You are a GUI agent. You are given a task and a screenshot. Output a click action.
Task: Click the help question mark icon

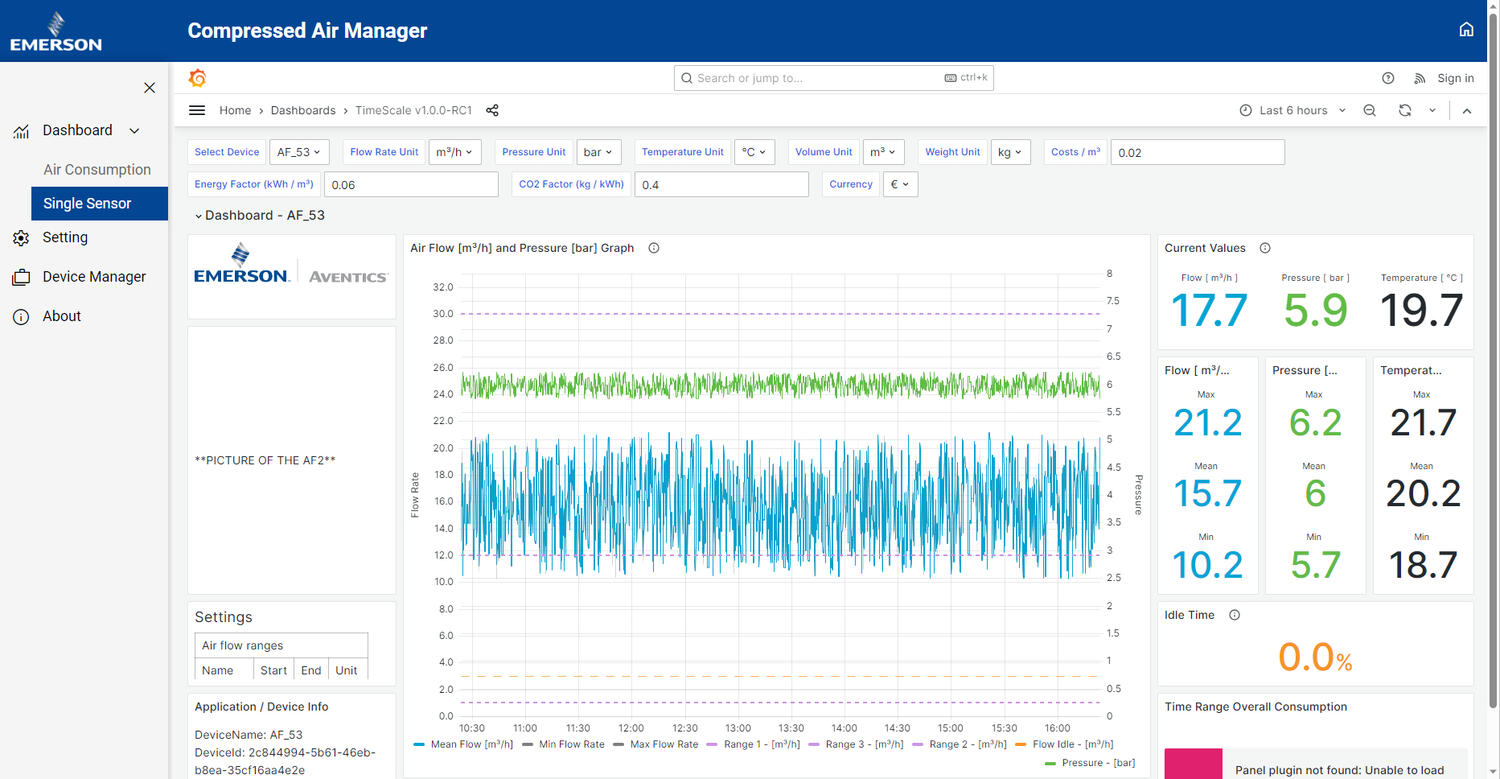click(x=1388, y=78)
